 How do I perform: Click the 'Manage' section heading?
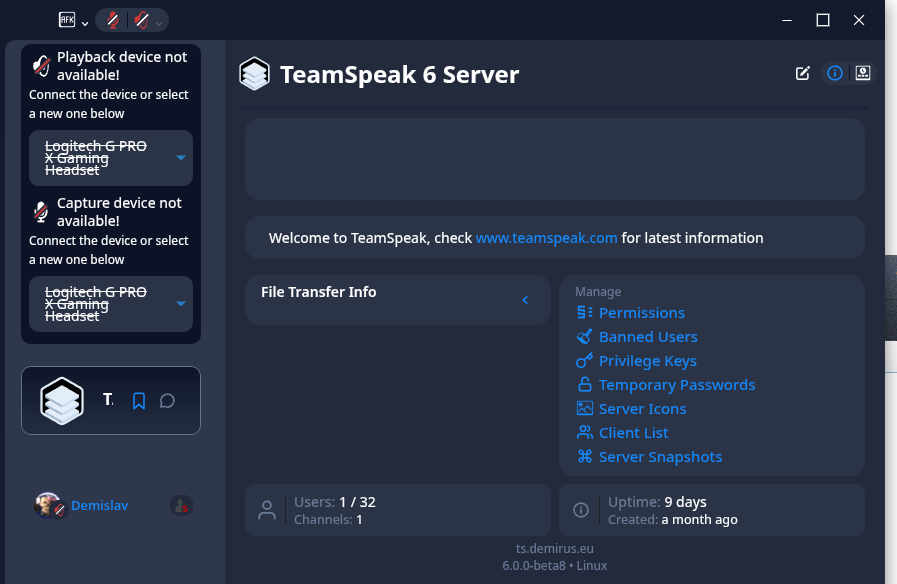pyautogui.click(x=598, y=292)
